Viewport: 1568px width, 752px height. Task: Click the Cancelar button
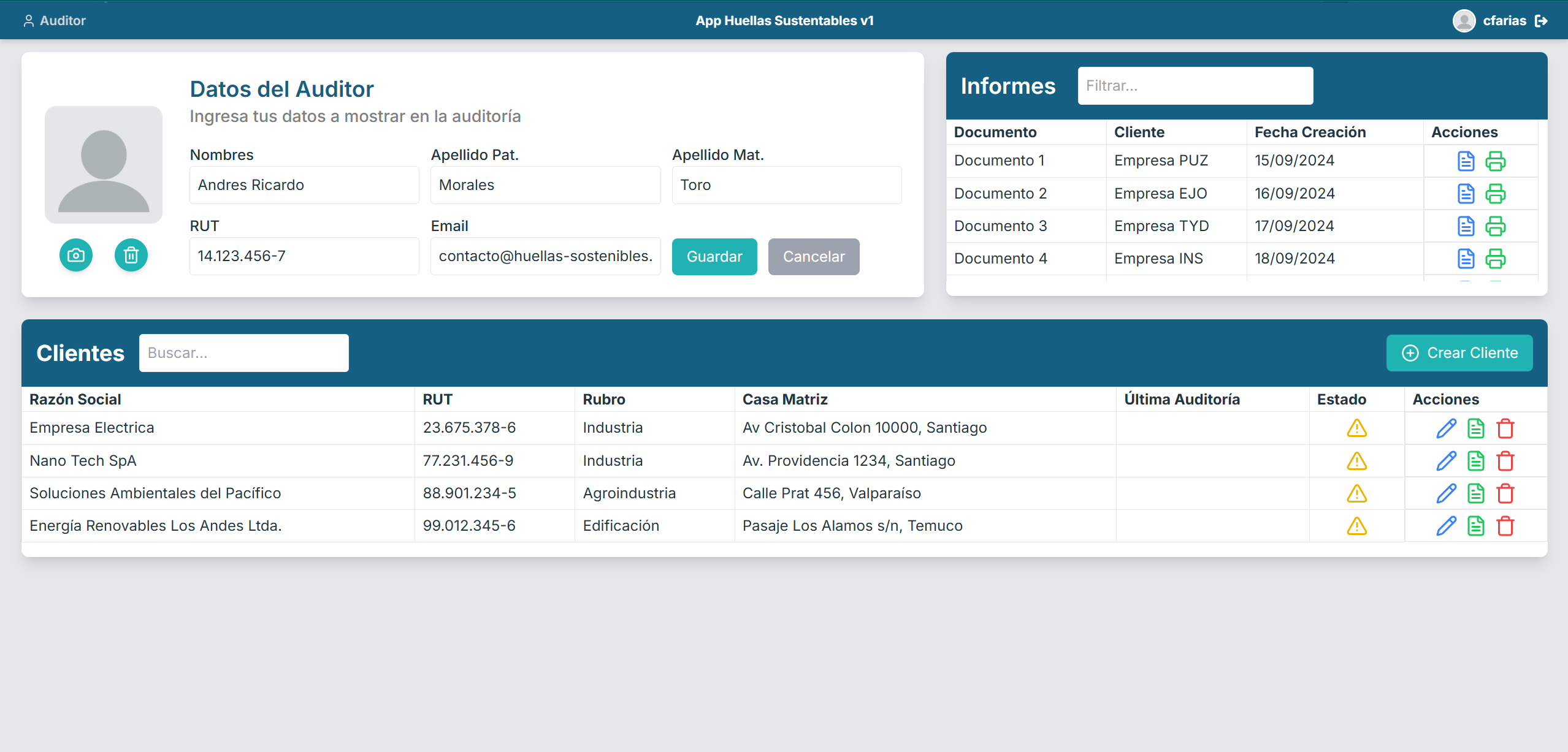813,256
